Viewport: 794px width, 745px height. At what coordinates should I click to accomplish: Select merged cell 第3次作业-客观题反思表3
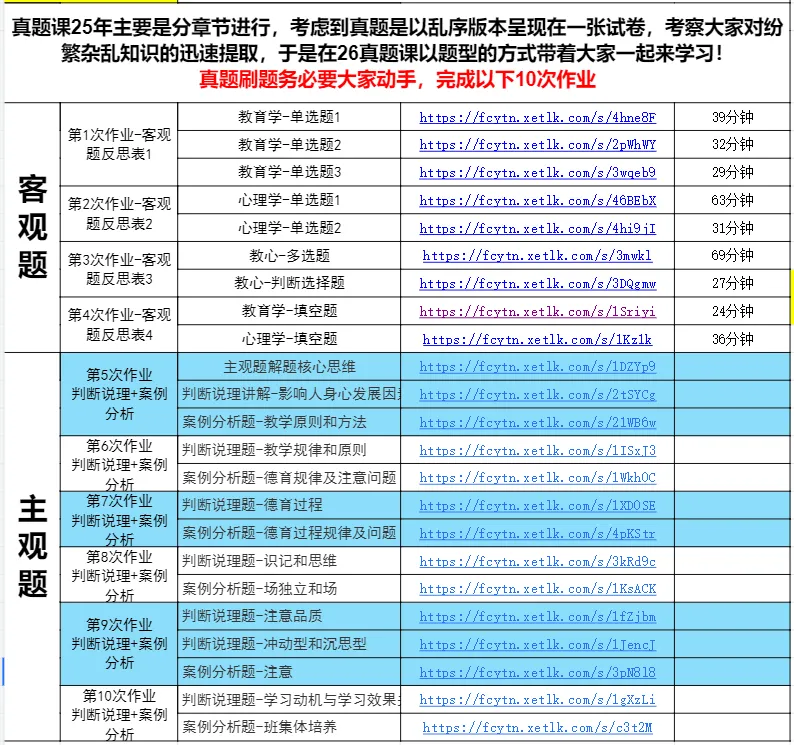[x=119, y=269]
